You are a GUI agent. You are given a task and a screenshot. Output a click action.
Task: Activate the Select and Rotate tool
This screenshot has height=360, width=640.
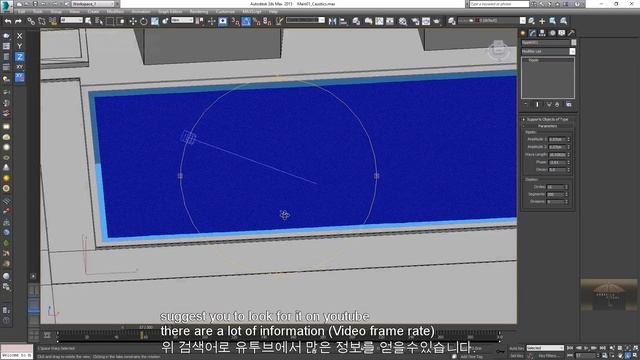[x=144, y=21]
